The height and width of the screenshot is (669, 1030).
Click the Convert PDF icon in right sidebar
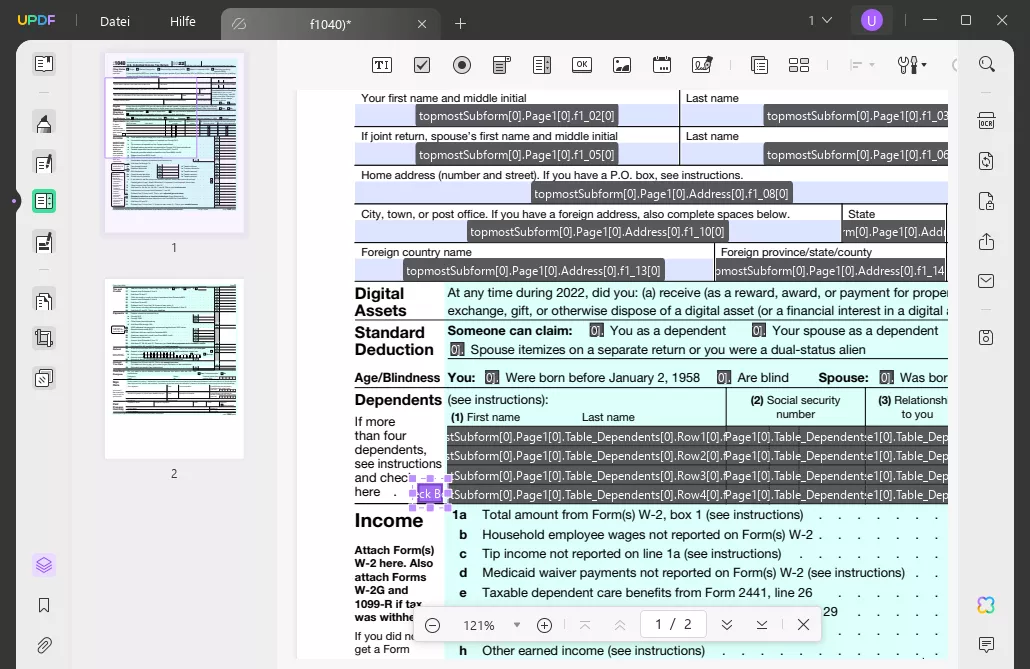click(x=986, y=161)
